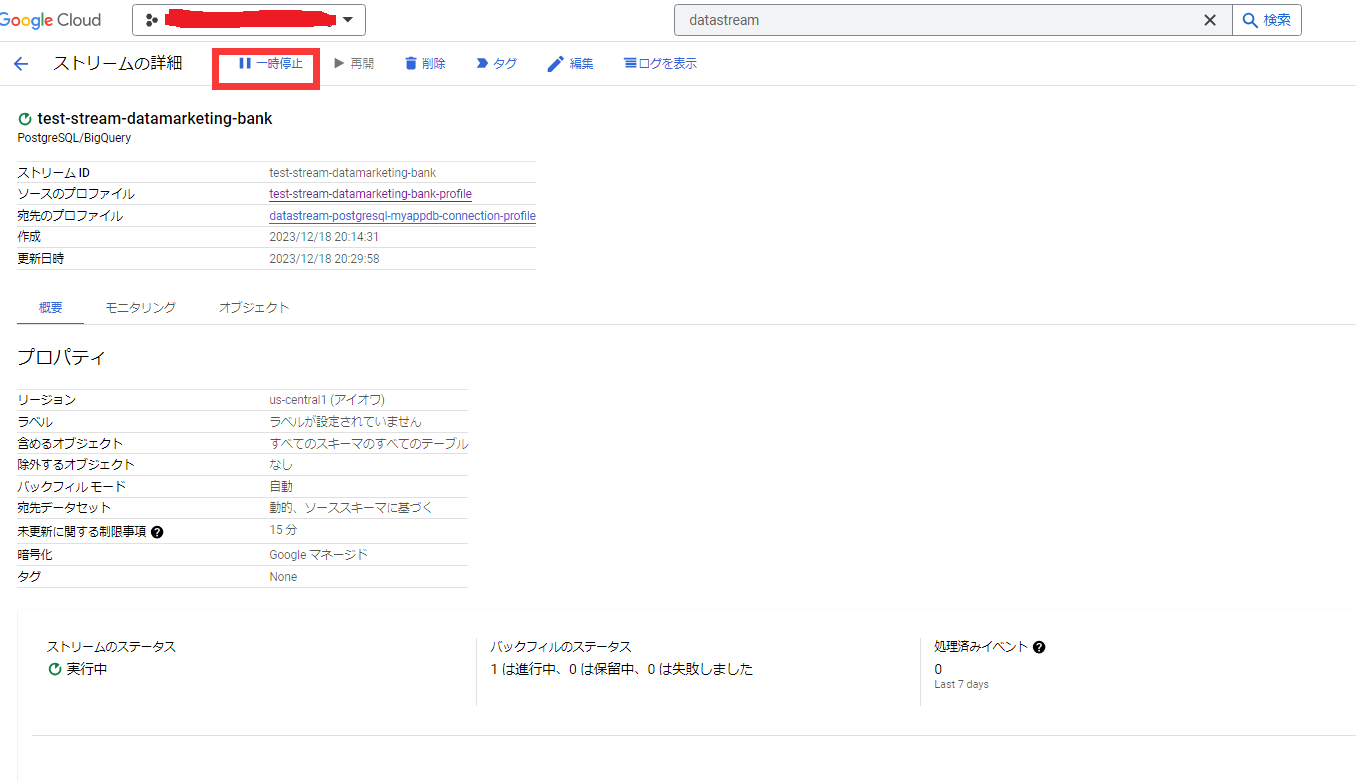
Task: Show logs via ログを表示
Action: (660, 64)
